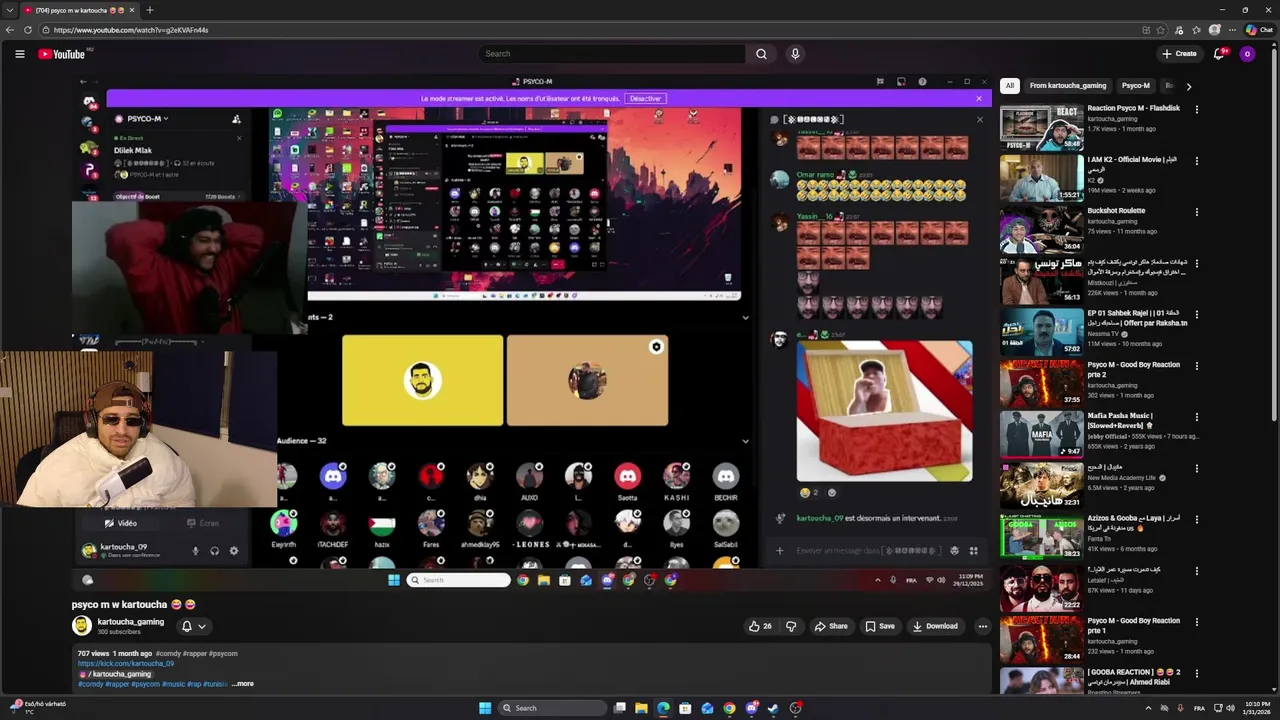This screenshot has width=1280, height=720.
Task: Switch input language FRA in tray
Action: 1199,708
